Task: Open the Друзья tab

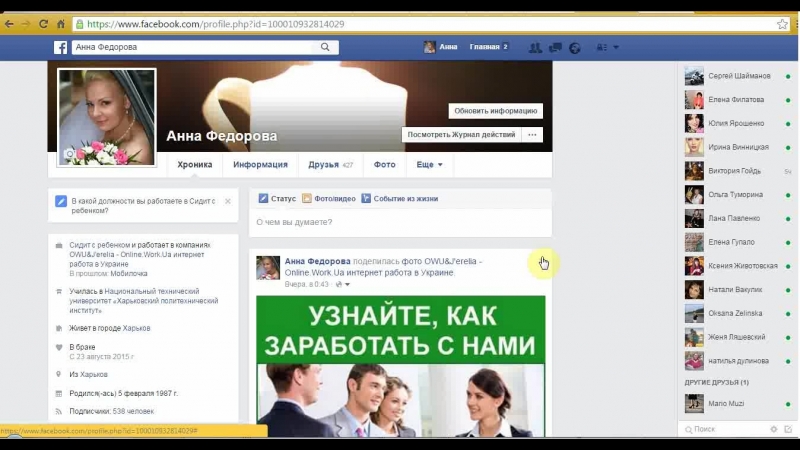Action: tap(331, 165)
